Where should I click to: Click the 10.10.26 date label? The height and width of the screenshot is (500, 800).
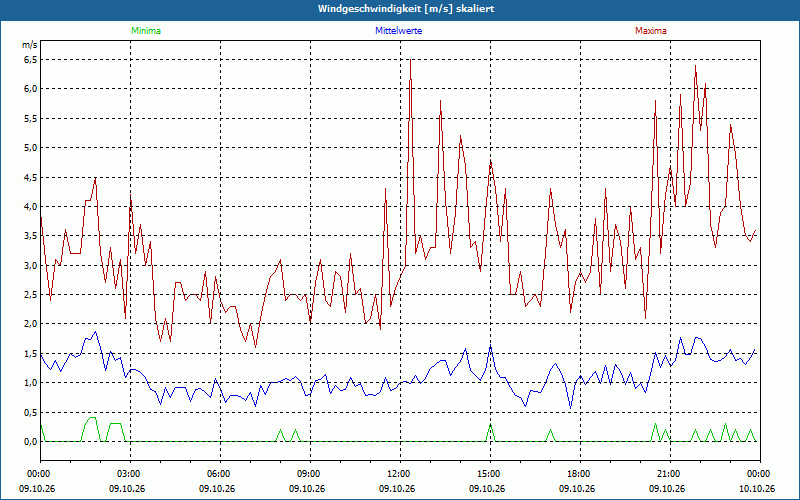[757, 489]
